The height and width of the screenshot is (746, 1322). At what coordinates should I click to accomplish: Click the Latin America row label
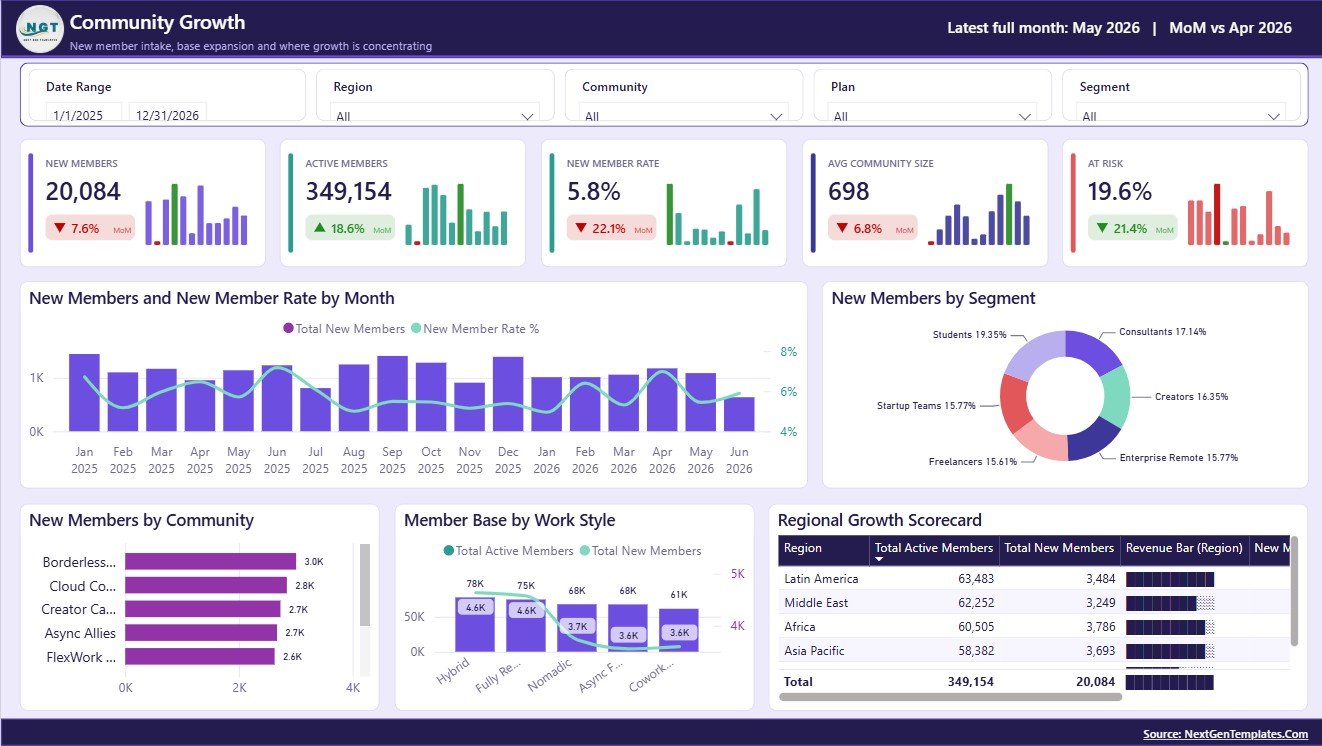tap(821, 579)
